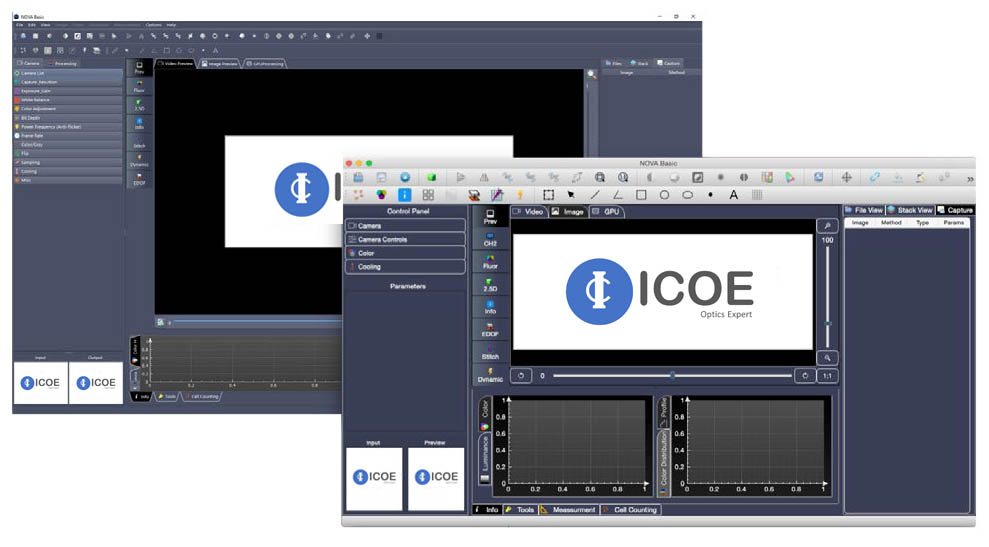Open the File View tab
The image size is (989, 547).
[864, 210]
